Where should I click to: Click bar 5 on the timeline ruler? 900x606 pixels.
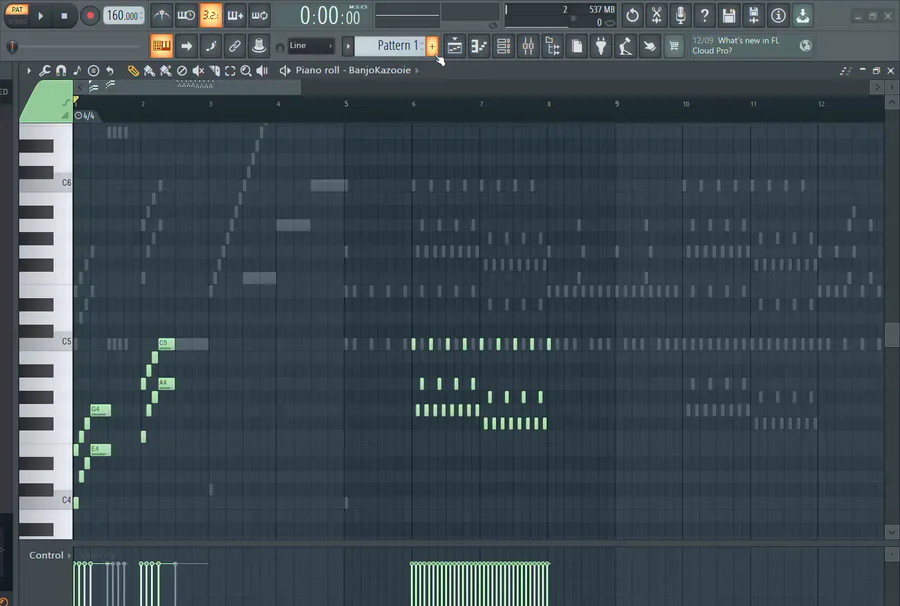(x=346, y=104)
